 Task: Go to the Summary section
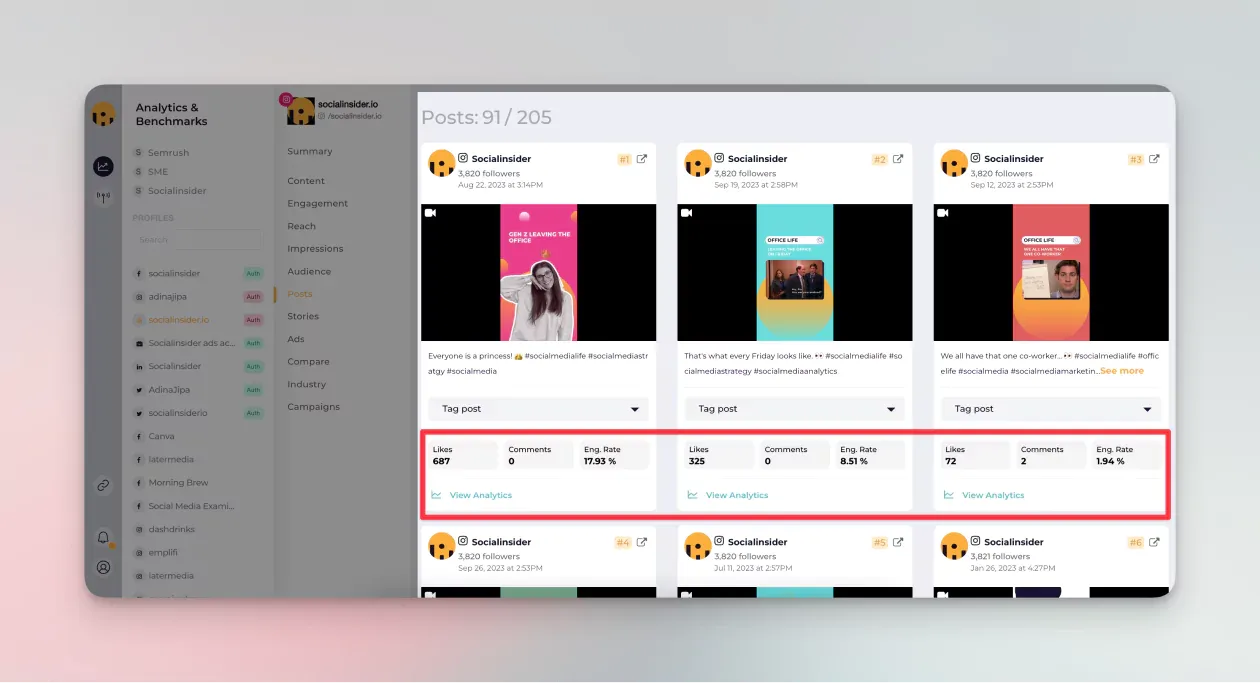310,151
